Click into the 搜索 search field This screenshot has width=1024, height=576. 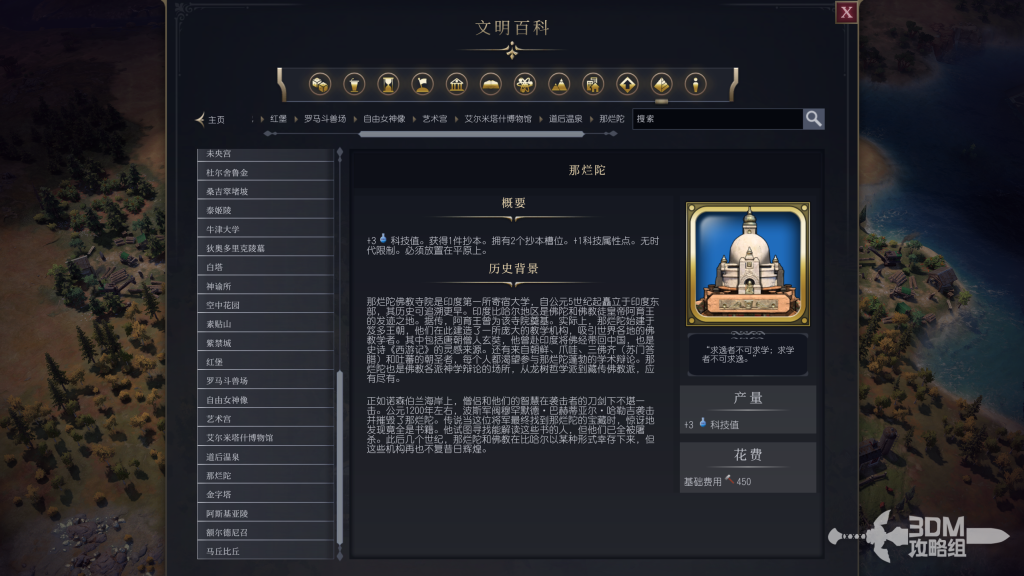(717, 119)
